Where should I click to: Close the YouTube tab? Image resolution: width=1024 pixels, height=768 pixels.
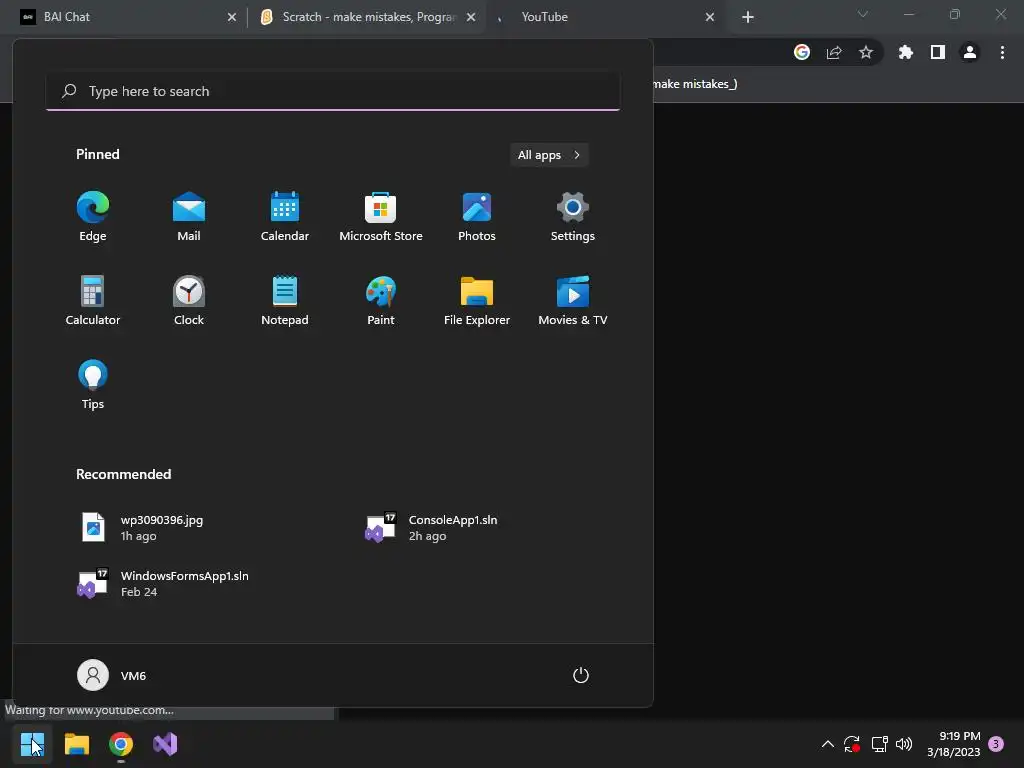[x=710, y=17]
